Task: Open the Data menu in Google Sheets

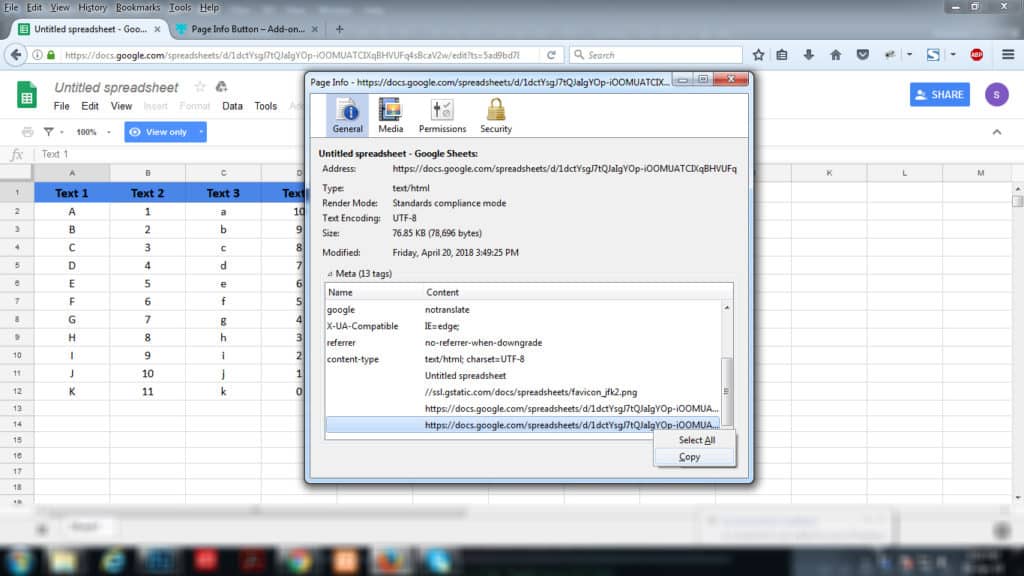Action: click(232, 106)
